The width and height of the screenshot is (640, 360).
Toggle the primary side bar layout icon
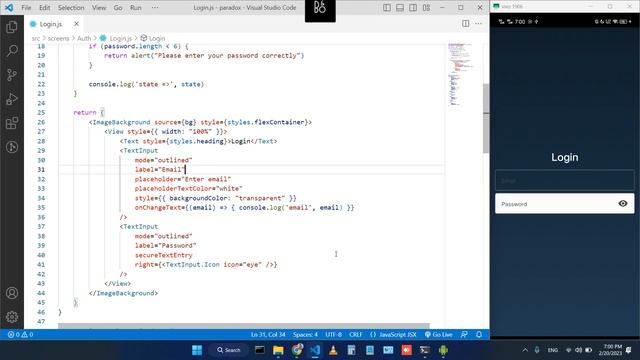click(x=387, y=7)
